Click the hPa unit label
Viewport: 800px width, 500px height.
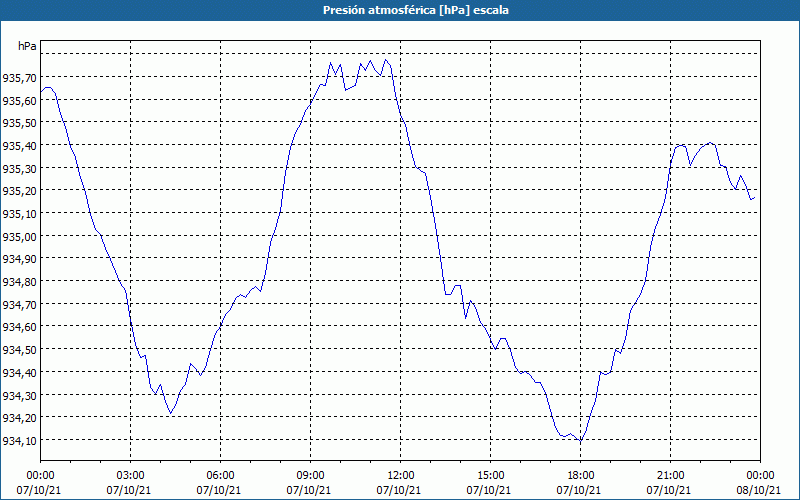pos(27,46)
